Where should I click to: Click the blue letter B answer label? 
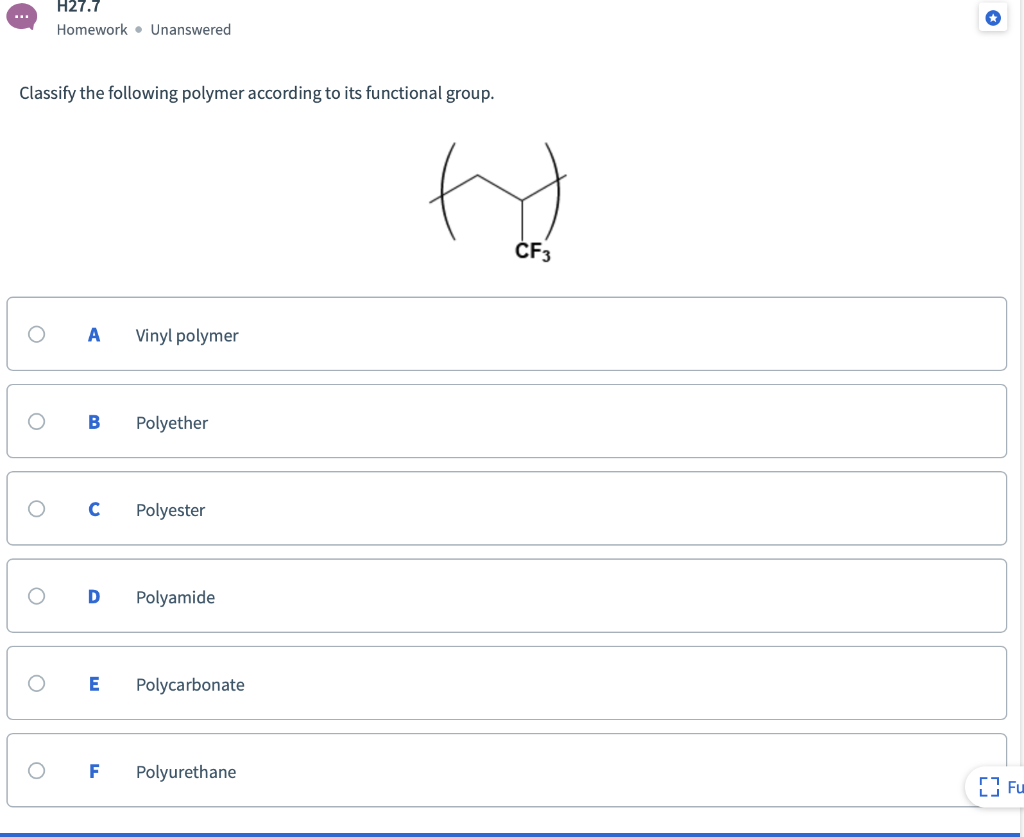(x=93, y=422)
